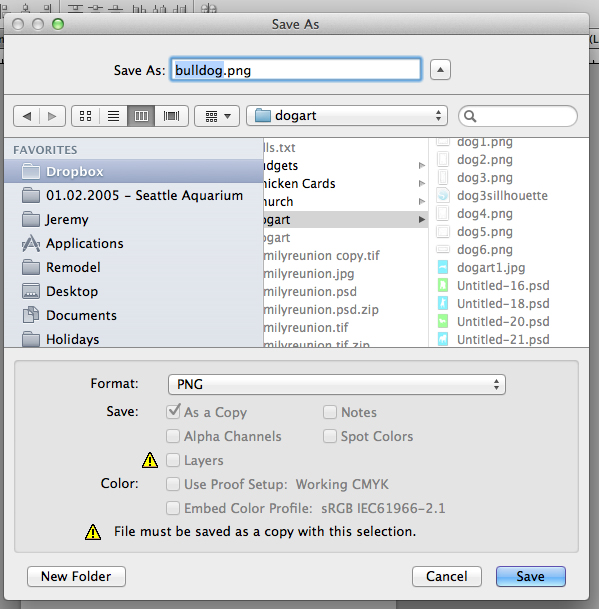Toggle the As a Copy checkbox
The width and height of the screenshot is (599, 609).
173,412
